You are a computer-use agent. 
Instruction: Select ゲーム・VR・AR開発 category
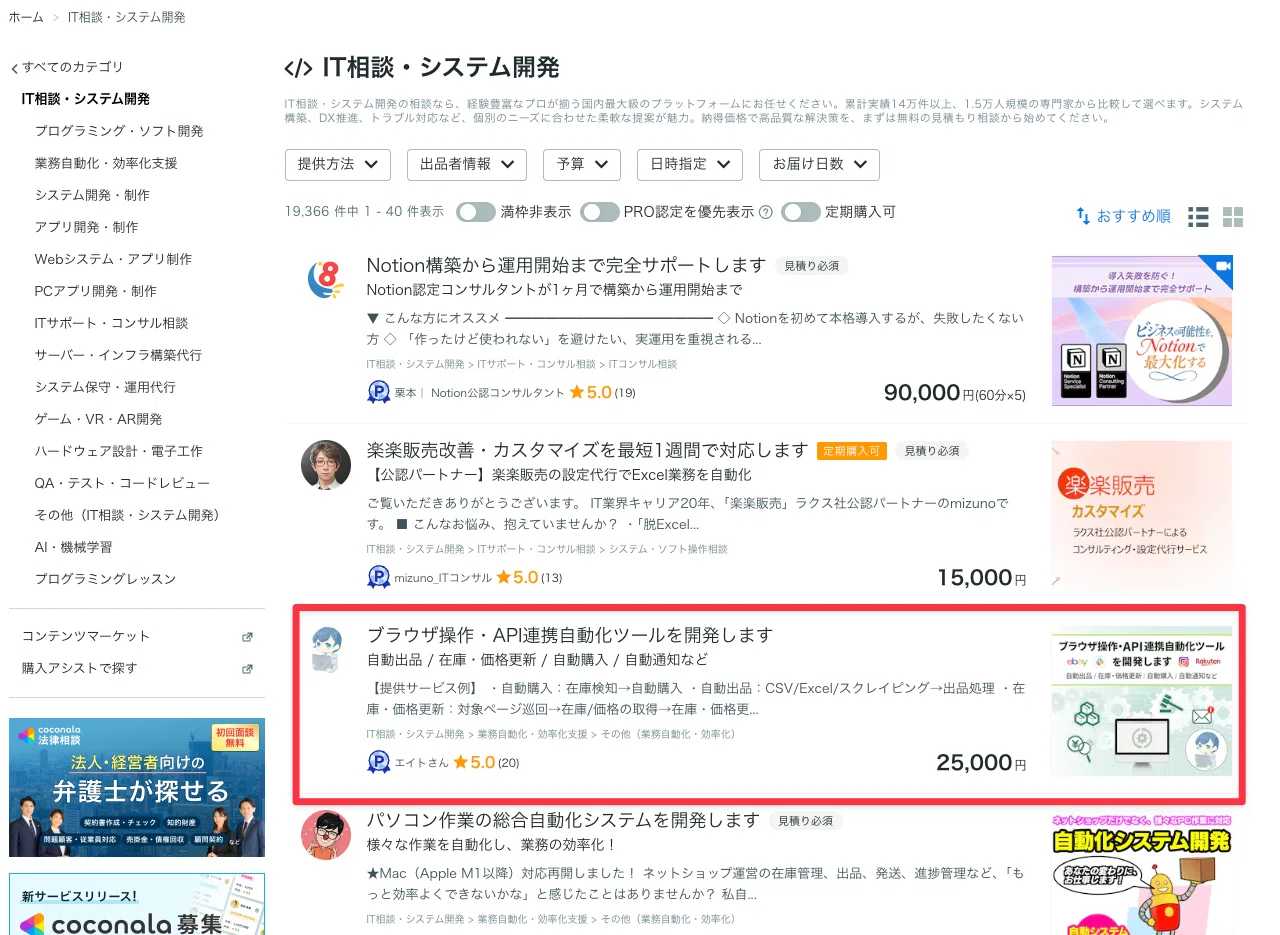98,419
